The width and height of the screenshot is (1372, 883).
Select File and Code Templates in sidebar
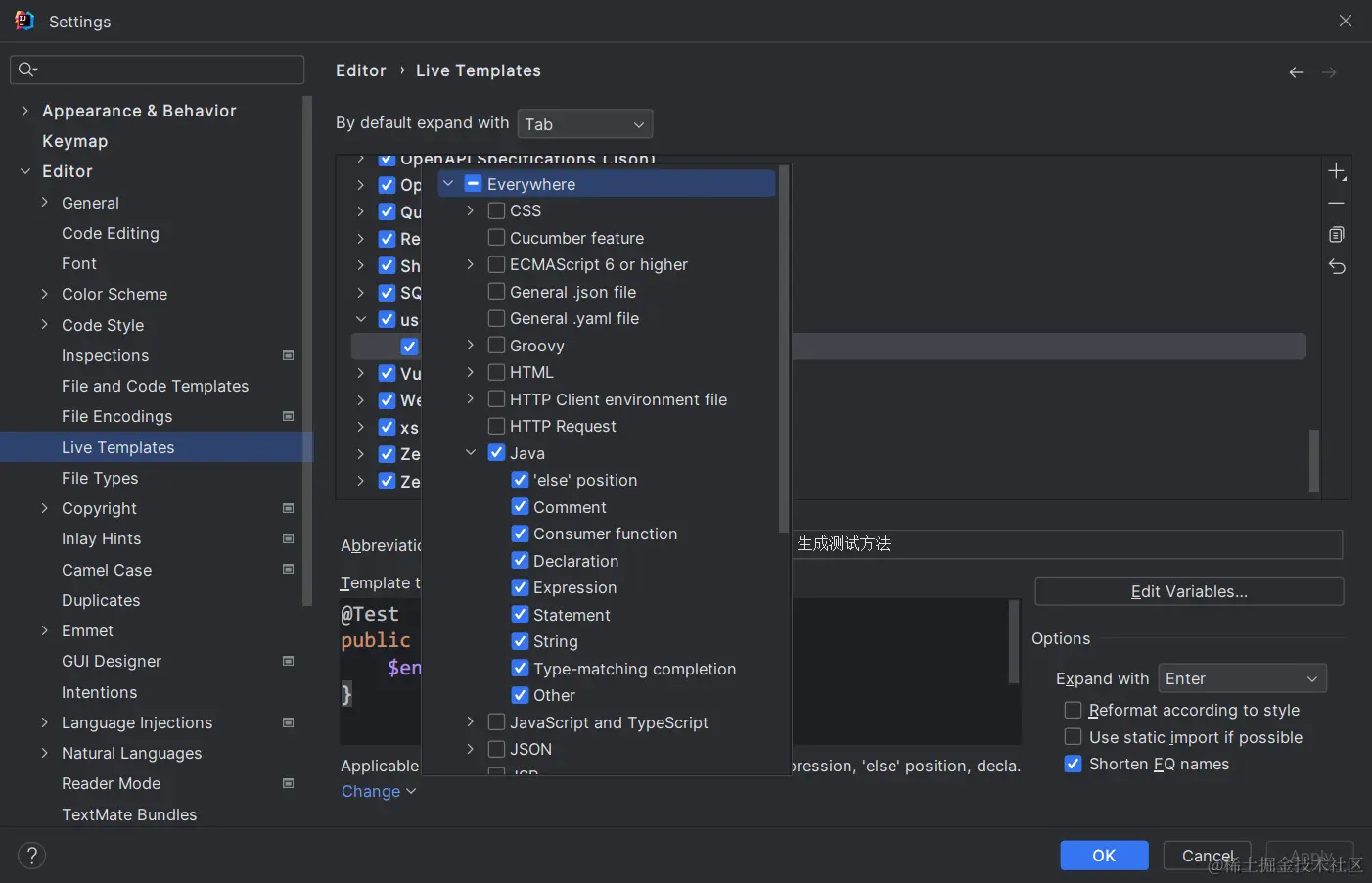155,386
